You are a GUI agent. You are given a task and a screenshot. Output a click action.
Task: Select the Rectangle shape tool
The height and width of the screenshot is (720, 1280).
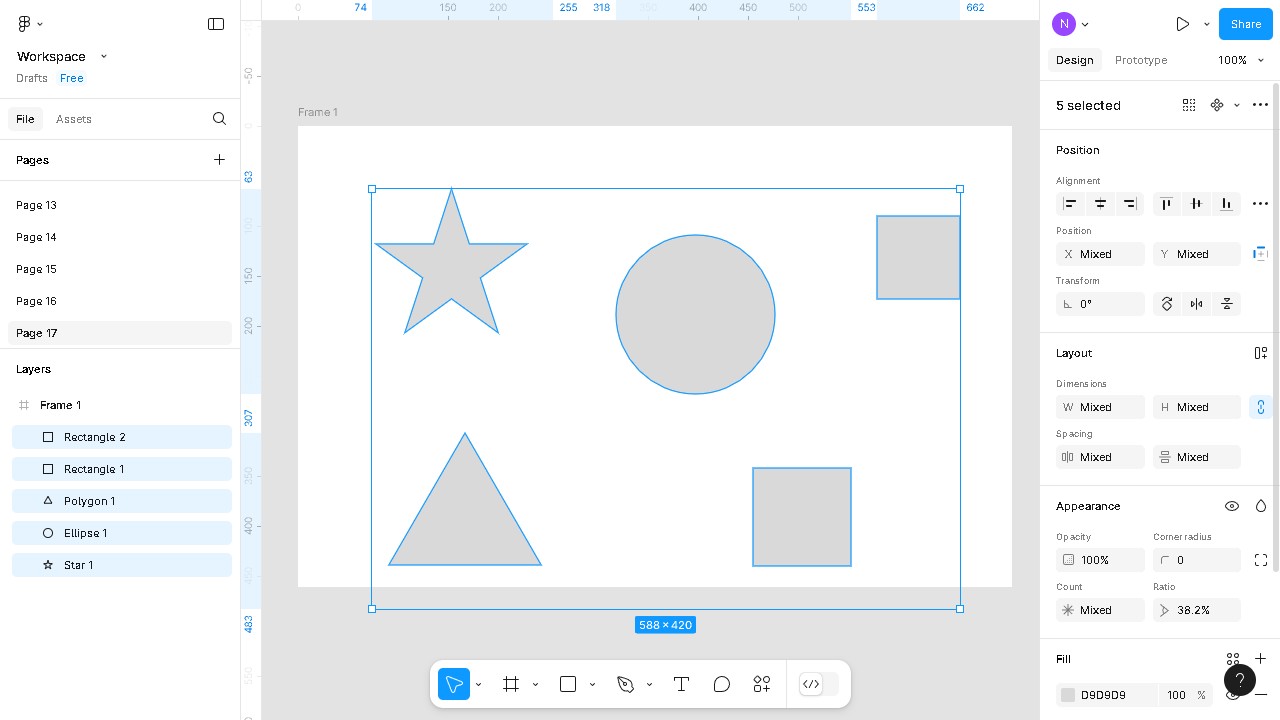pyautogui.click(x=567, y=684)
